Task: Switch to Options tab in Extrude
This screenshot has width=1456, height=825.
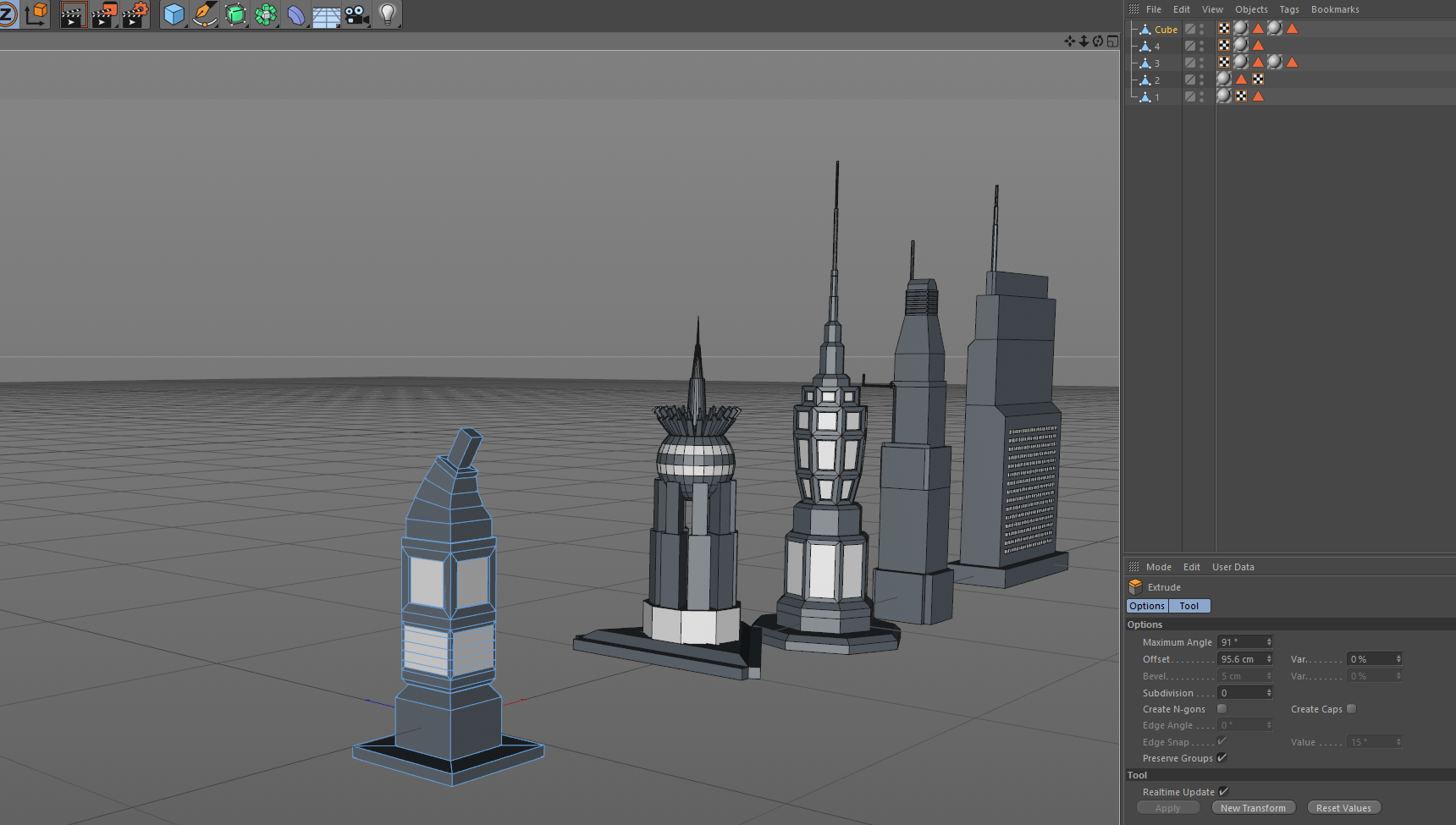Action: tap(1147, 606)
